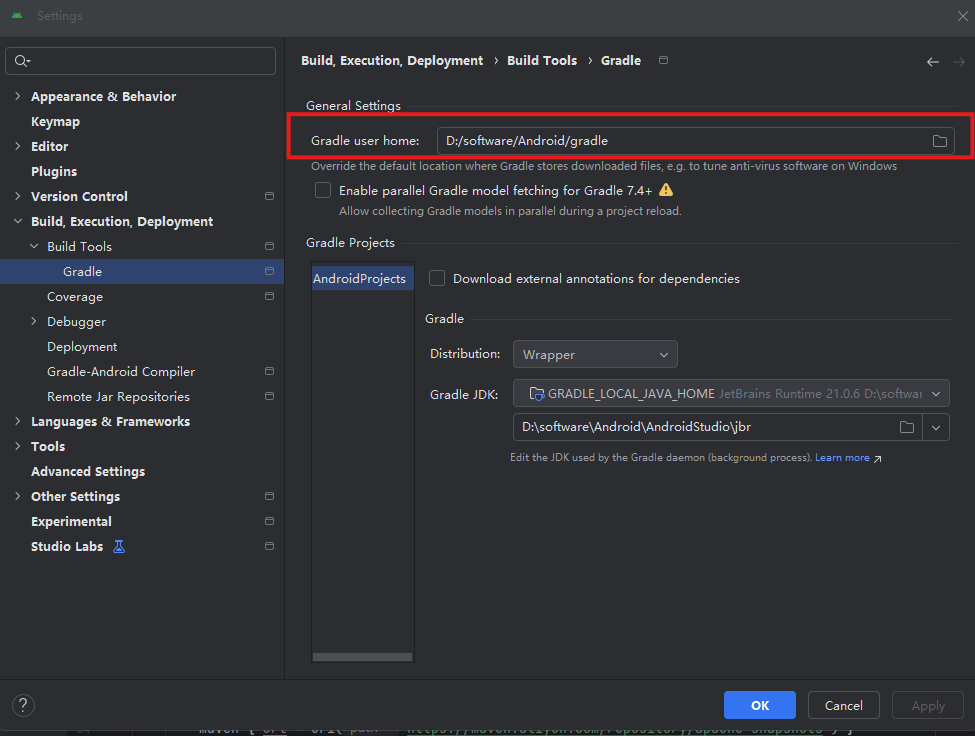This screenshot has width=975, height=736.
Task: Browse folder for Gradle JDK path
Action: 907,427
